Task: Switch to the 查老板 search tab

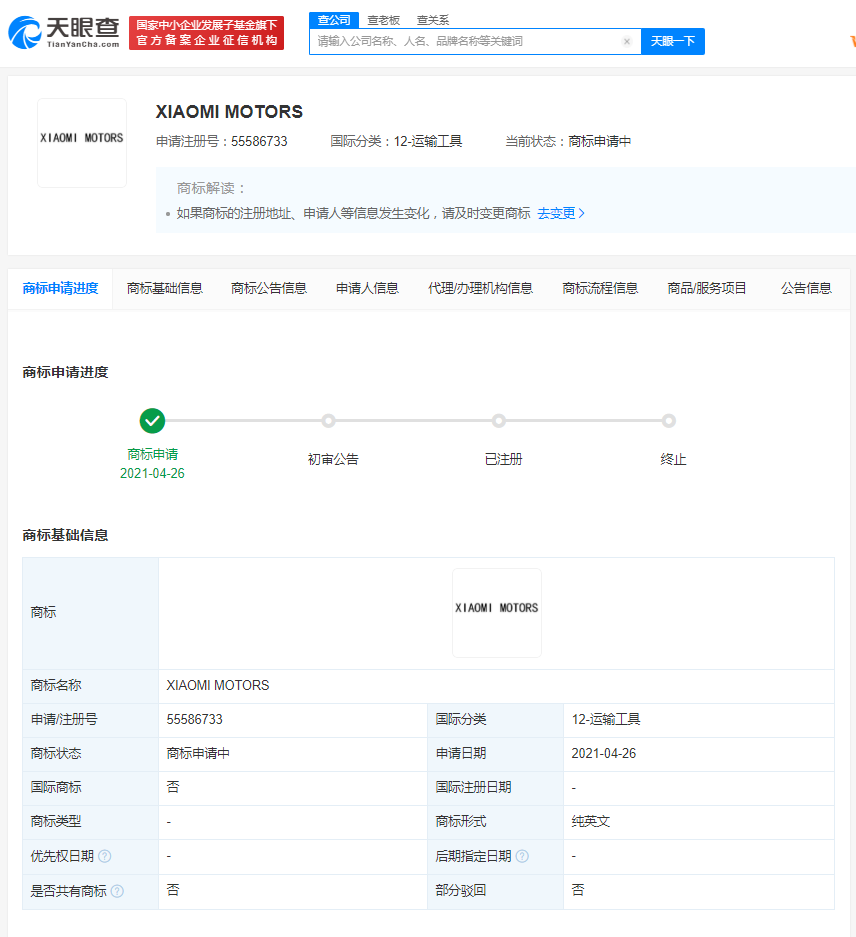Action: click(383, 20)
